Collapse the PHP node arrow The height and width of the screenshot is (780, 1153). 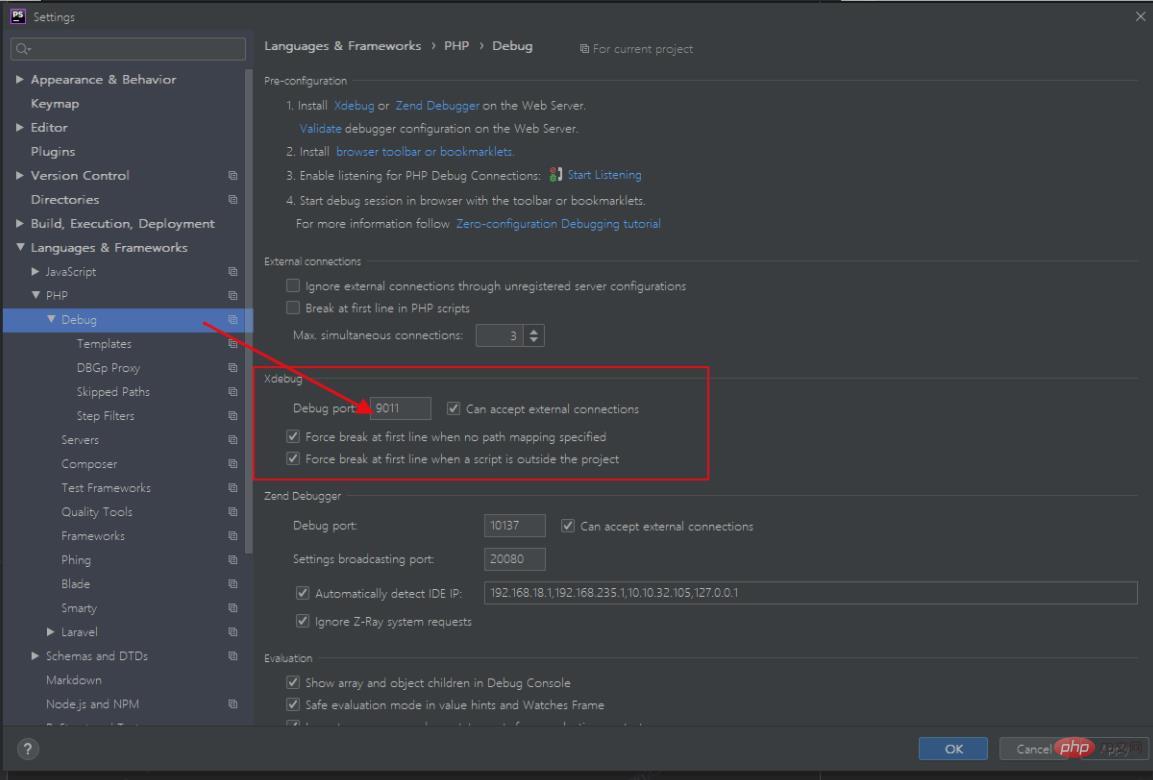[35, 296]
